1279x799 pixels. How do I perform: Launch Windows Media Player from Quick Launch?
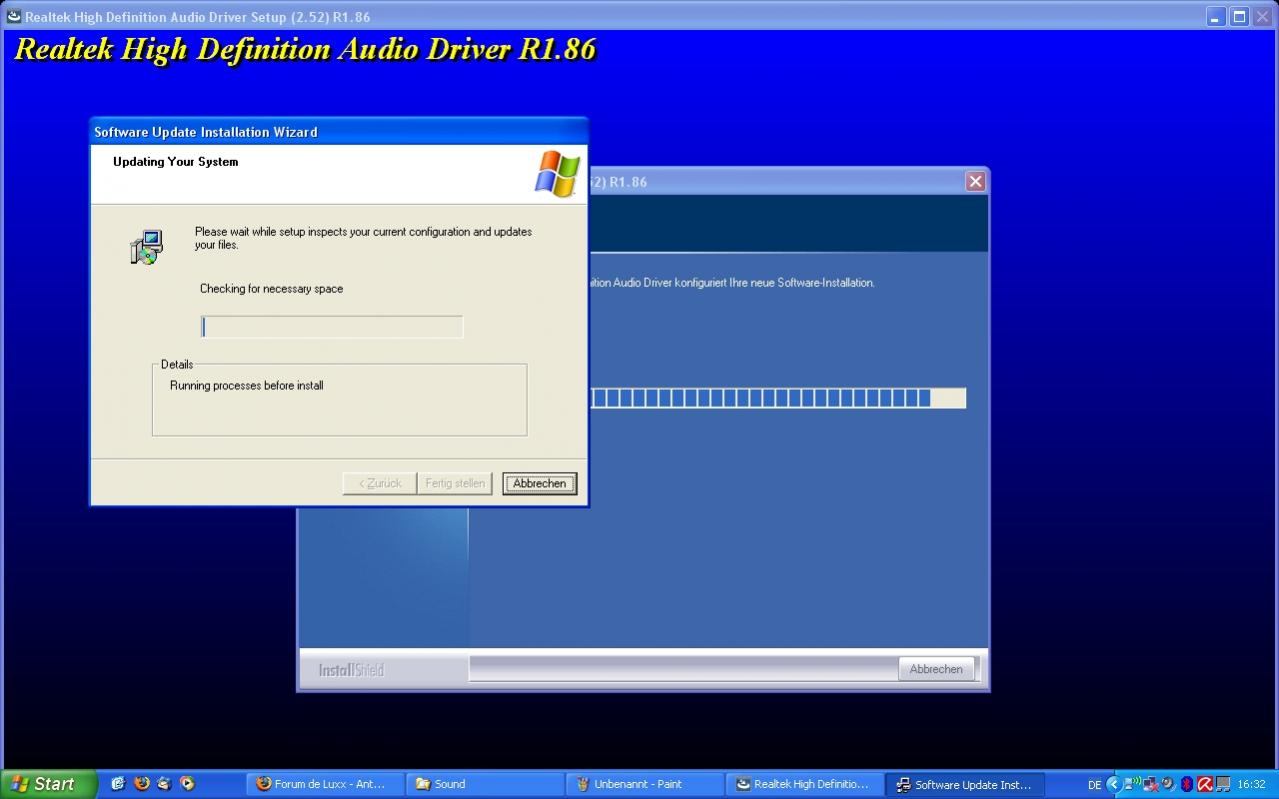click(187, 784)
